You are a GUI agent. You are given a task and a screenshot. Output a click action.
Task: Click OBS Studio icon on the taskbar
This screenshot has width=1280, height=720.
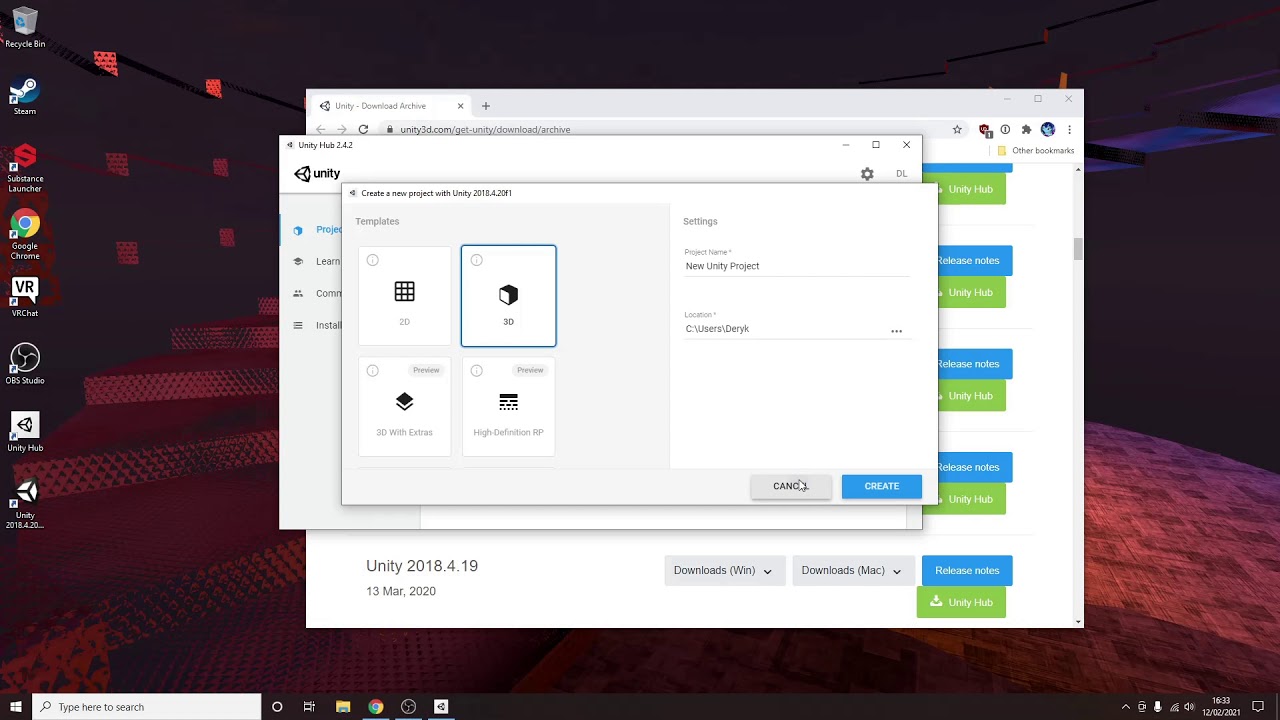408,707
